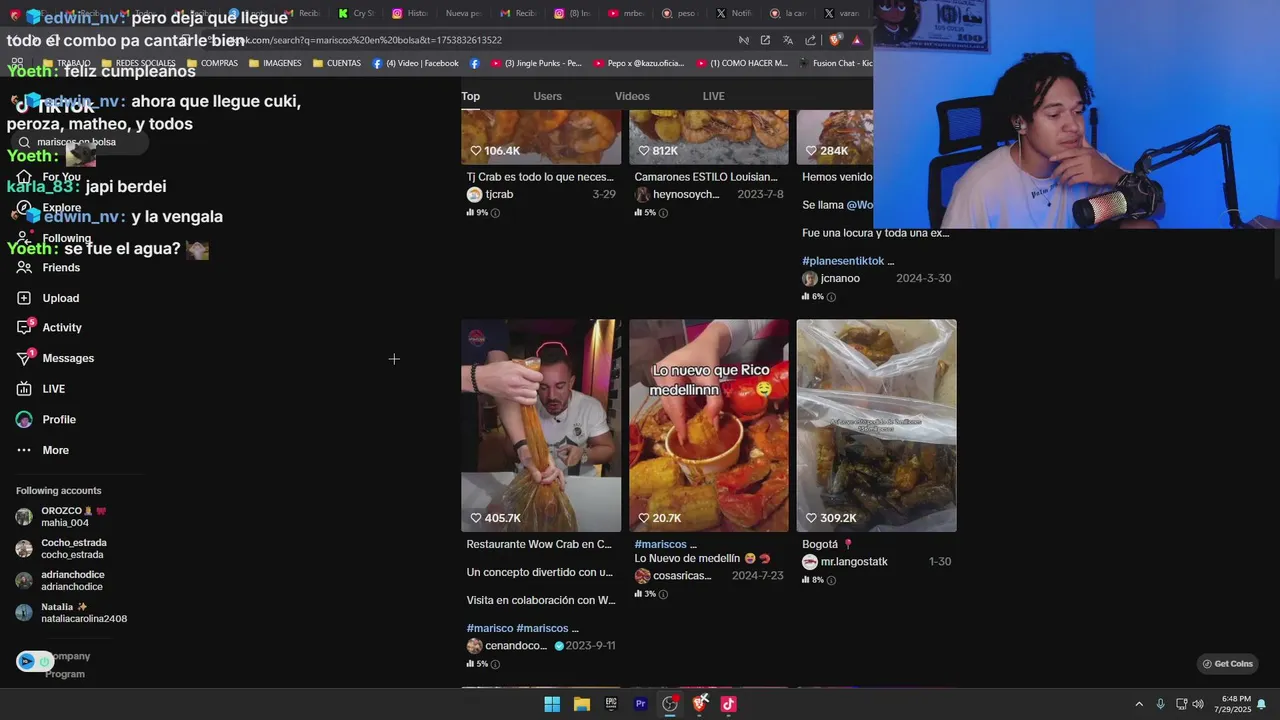Open Natalia nataliacarolina2408 followed account
1280x720 pixels.
point(72,613)
